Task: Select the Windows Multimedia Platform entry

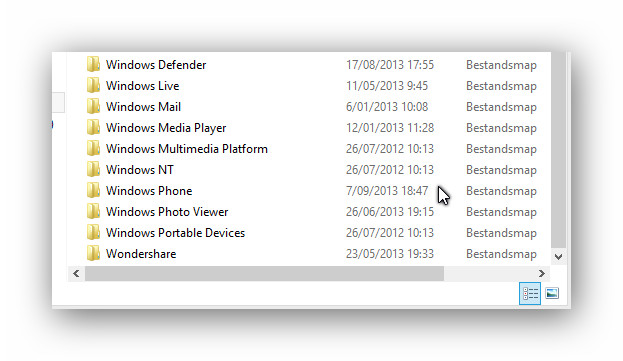Action: coord(187,149)
